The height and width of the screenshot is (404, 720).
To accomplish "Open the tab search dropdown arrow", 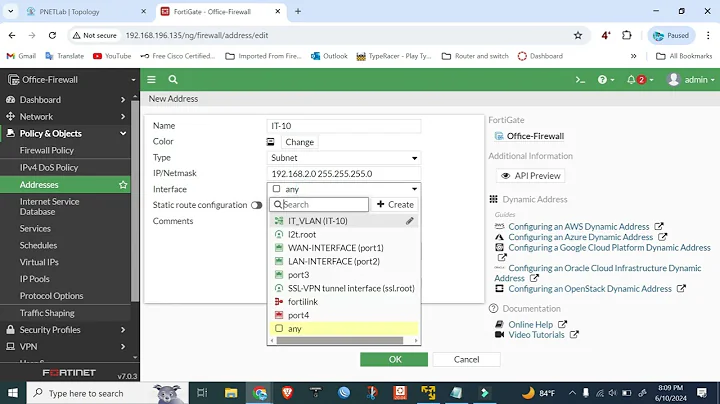I will 11,11.
